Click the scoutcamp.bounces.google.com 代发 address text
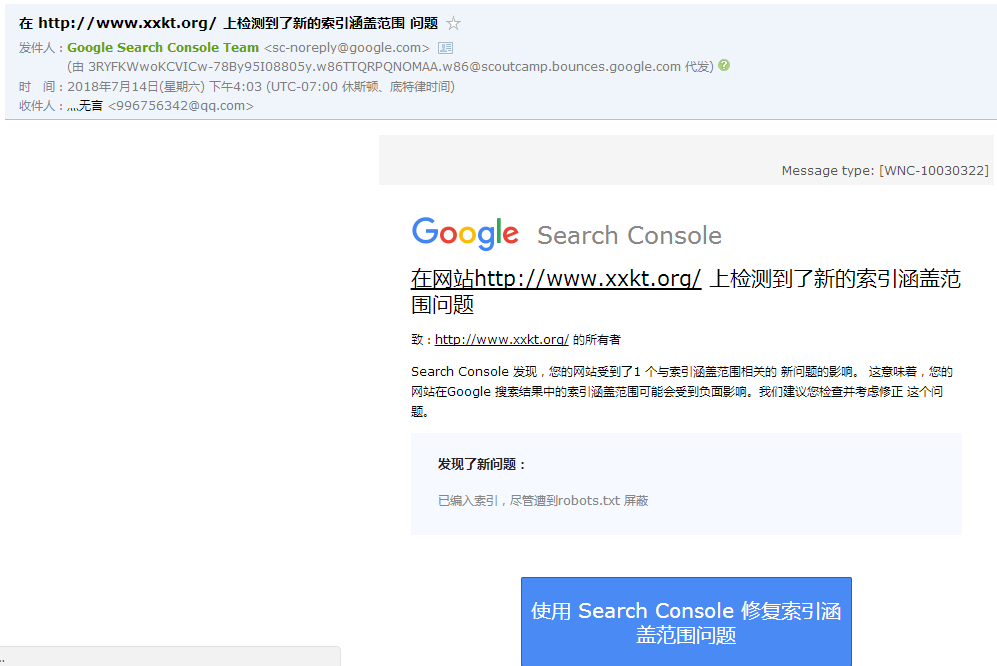 [390, 67]
